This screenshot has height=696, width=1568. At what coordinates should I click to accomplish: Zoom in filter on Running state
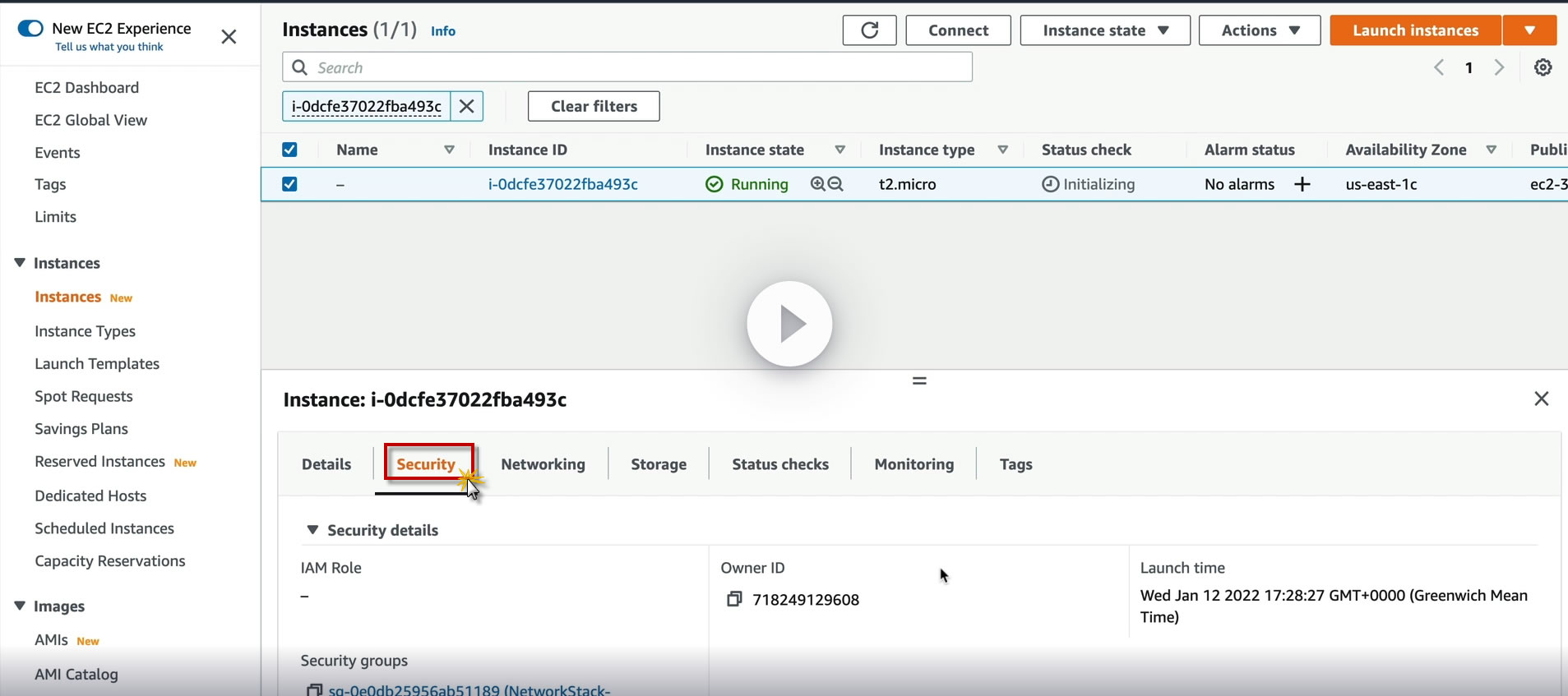[x=817, y=184]
